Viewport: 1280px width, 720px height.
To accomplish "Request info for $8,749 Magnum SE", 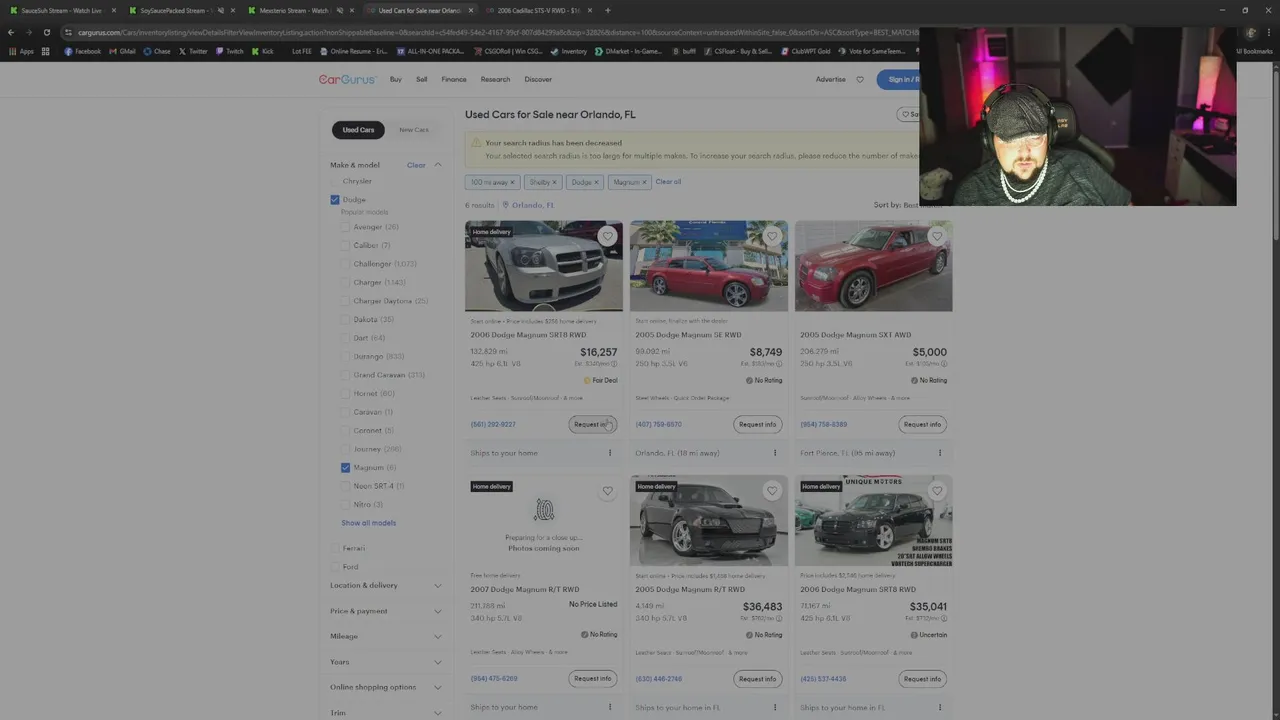I will 757,424.
